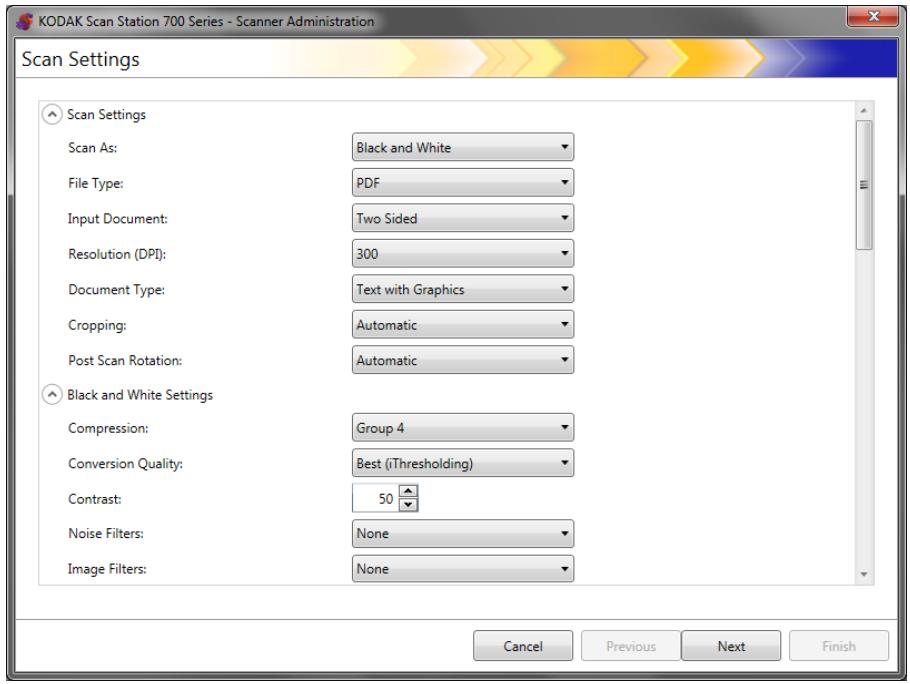This screenshot has width=910, height=684.
Task: Open the Image Filters dropdown
Action: (x=463, y=569)
